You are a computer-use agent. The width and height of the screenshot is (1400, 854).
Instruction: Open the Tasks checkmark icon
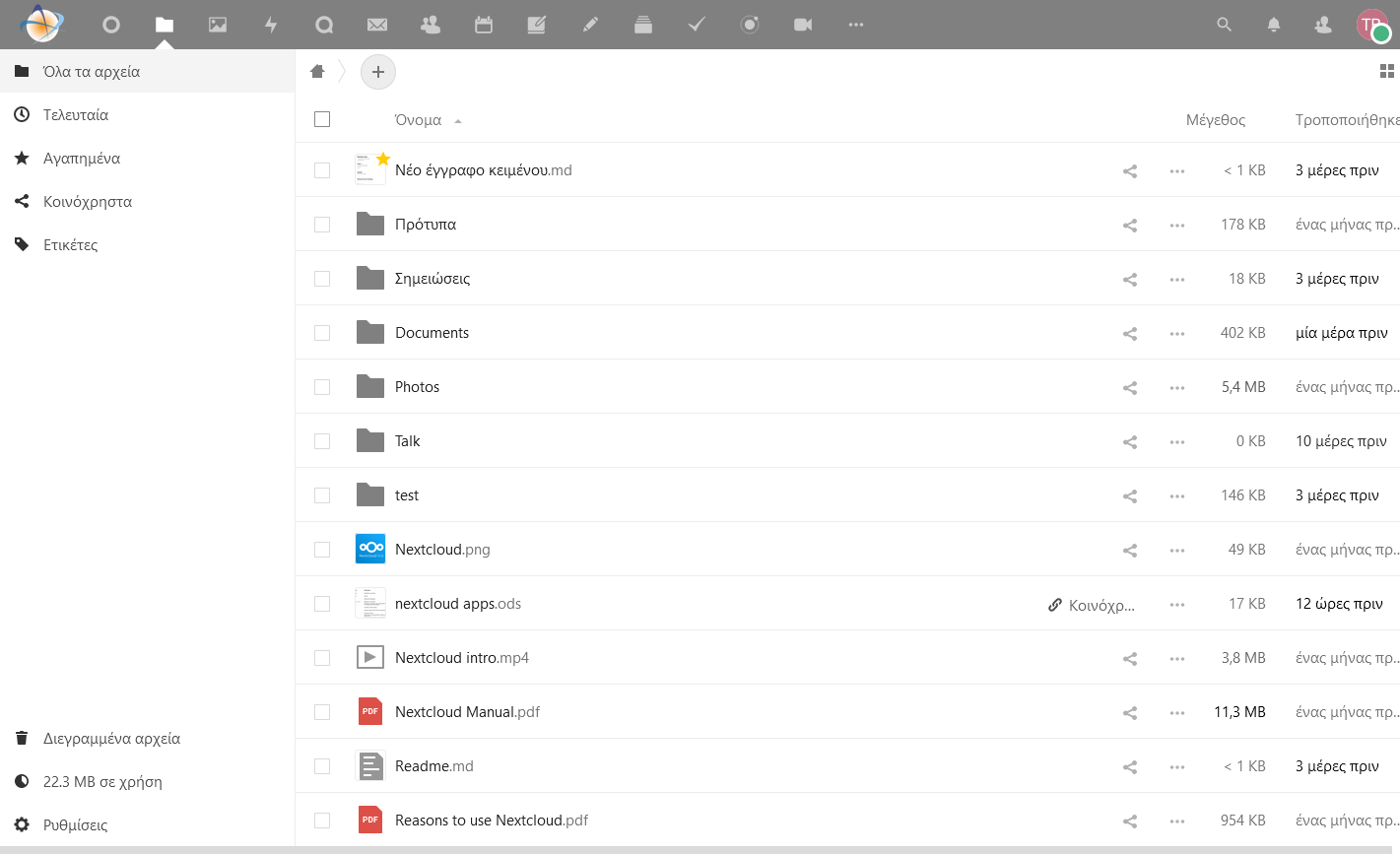pos(697,25)
